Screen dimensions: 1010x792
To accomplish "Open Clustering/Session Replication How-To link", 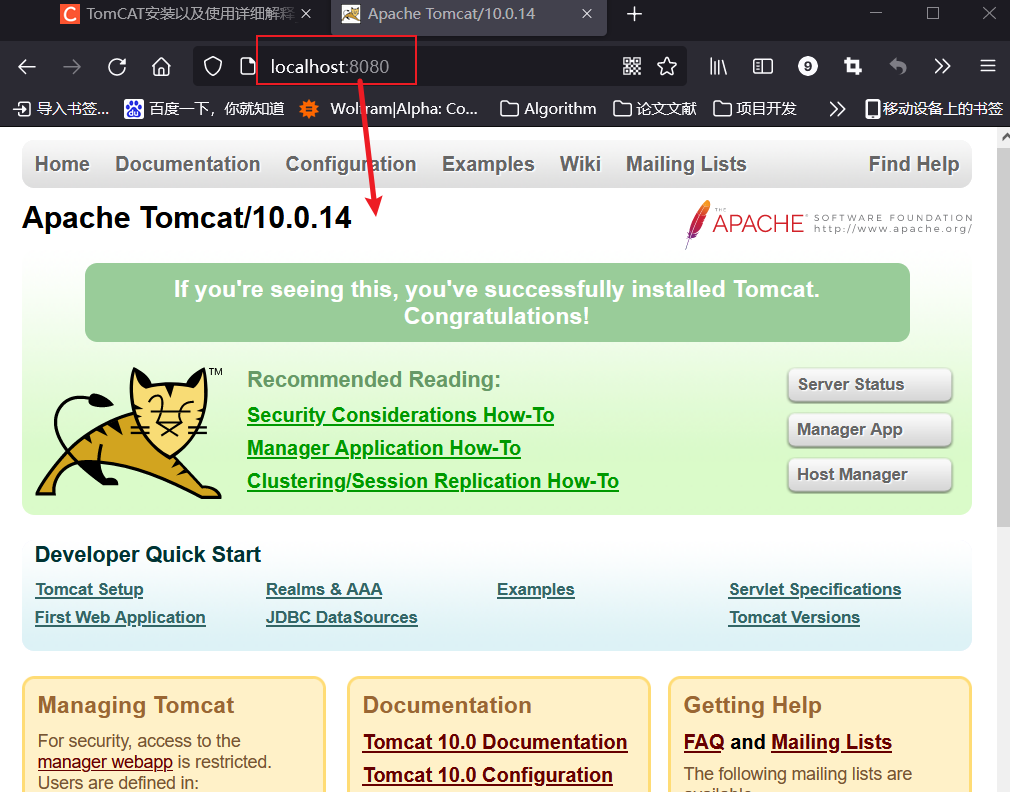I will tap(433, 481).
